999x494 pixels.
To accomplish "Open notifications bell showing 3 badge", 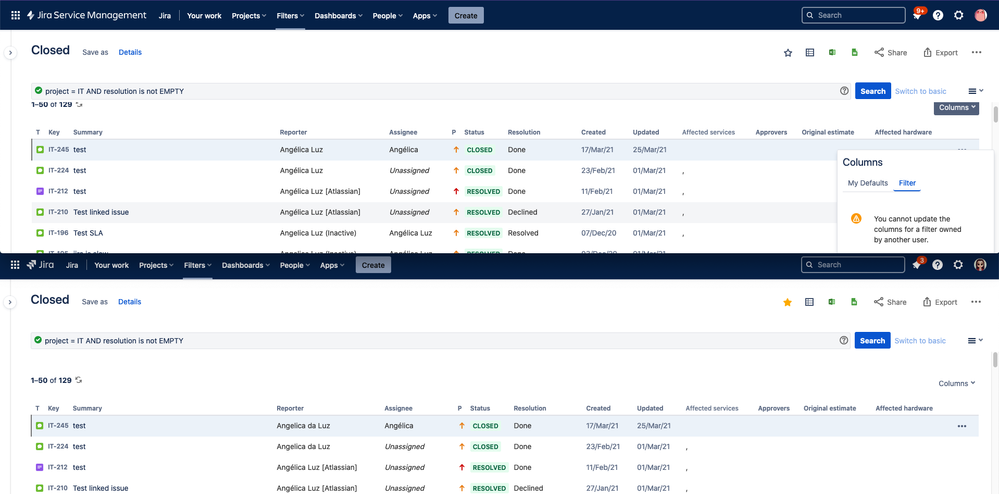I will pyautogui.click(x=917, y=265).
